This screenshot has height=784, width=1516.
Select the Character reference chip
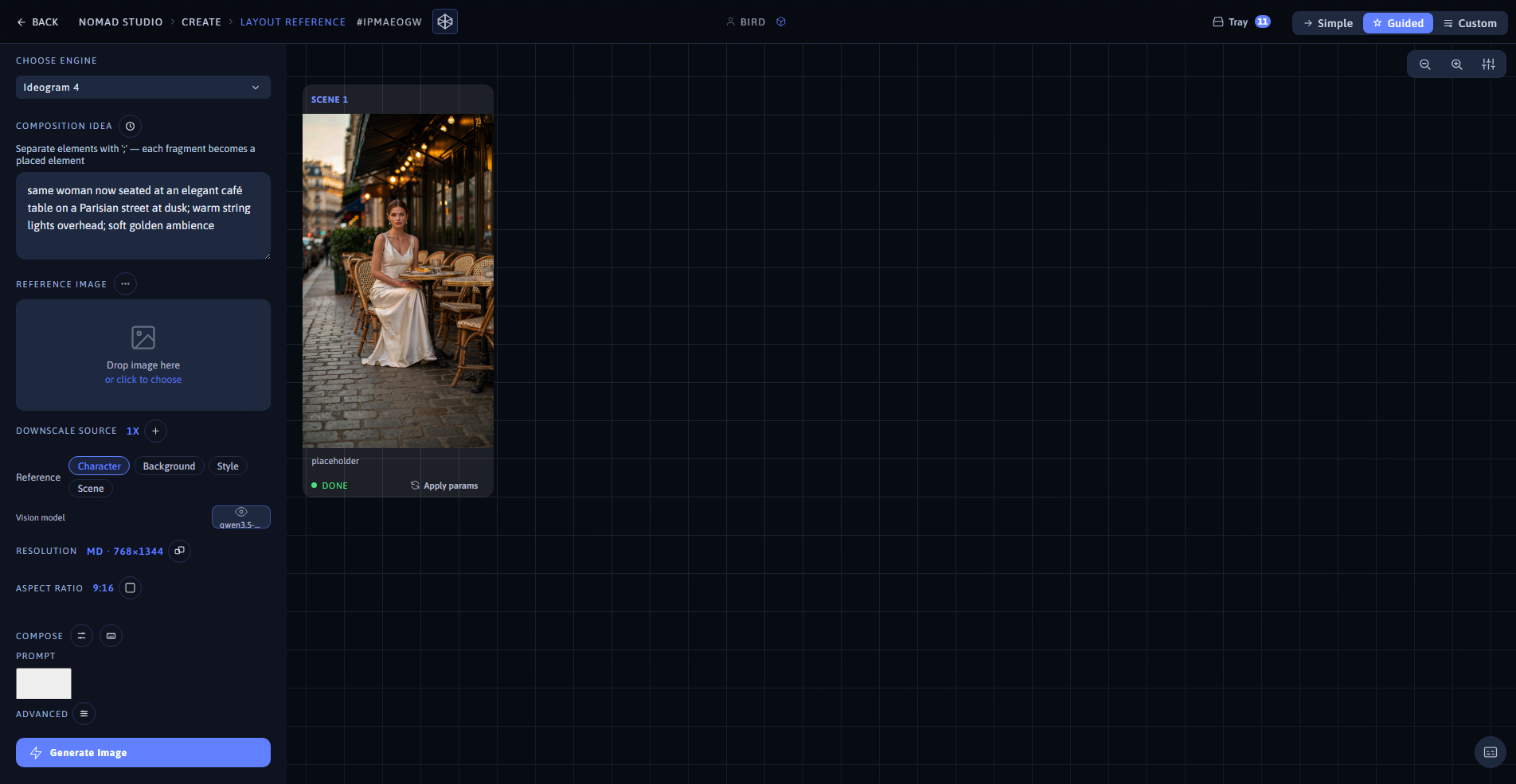[x=100, y=466]
